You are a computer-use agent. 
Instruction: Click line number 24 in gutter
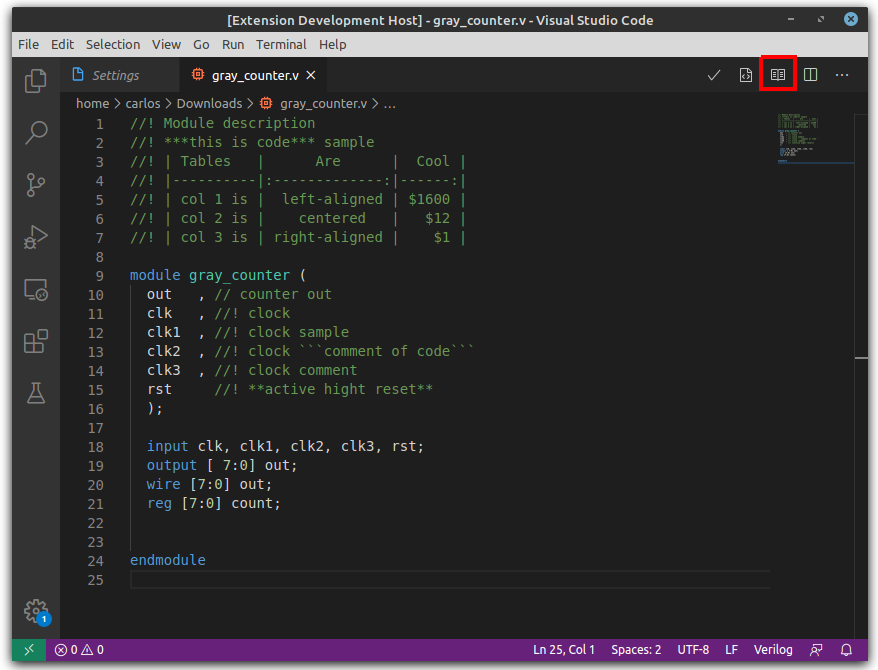[96, 561]
